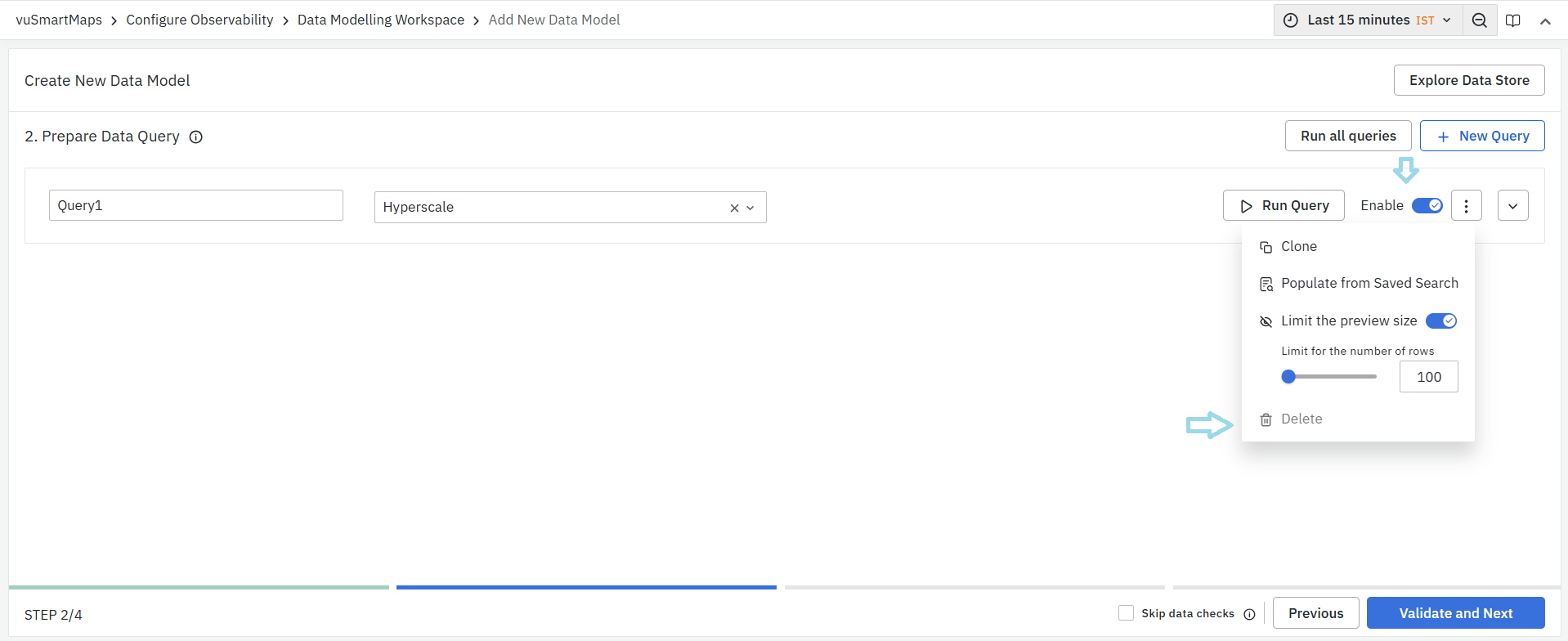Click info icon next to Skip data checks

(x=1249, y=614)
